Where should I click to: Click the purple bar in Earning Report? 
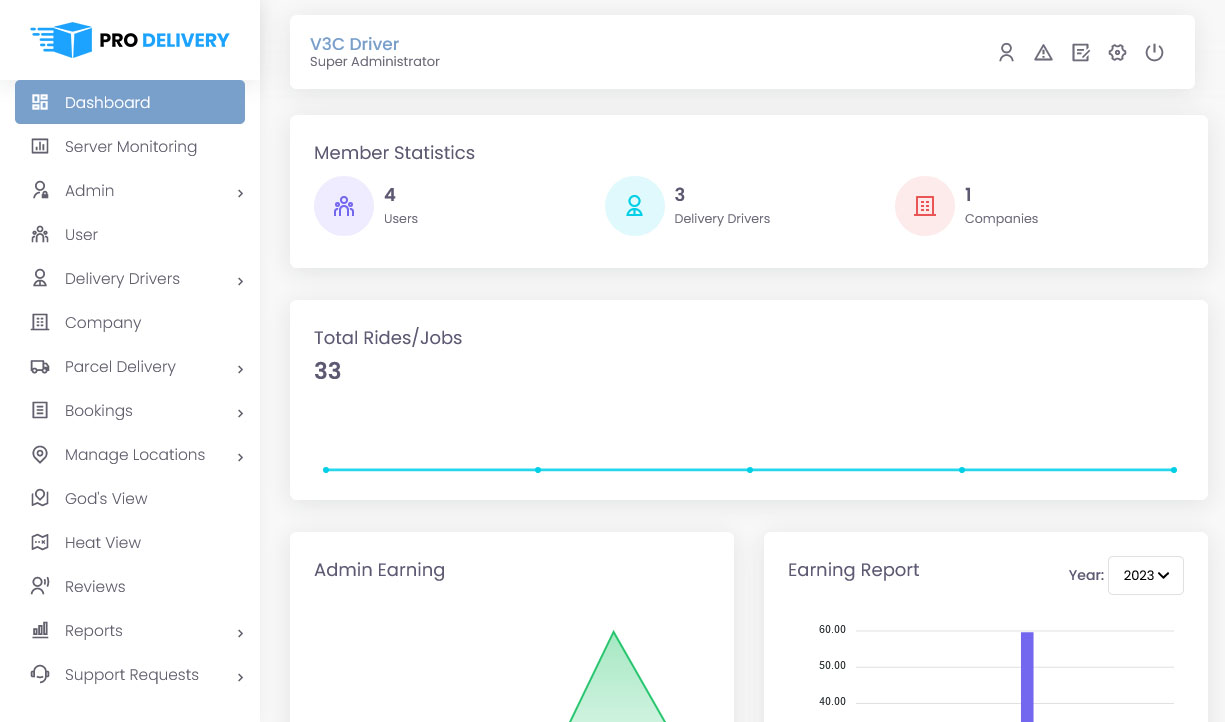1027,677
